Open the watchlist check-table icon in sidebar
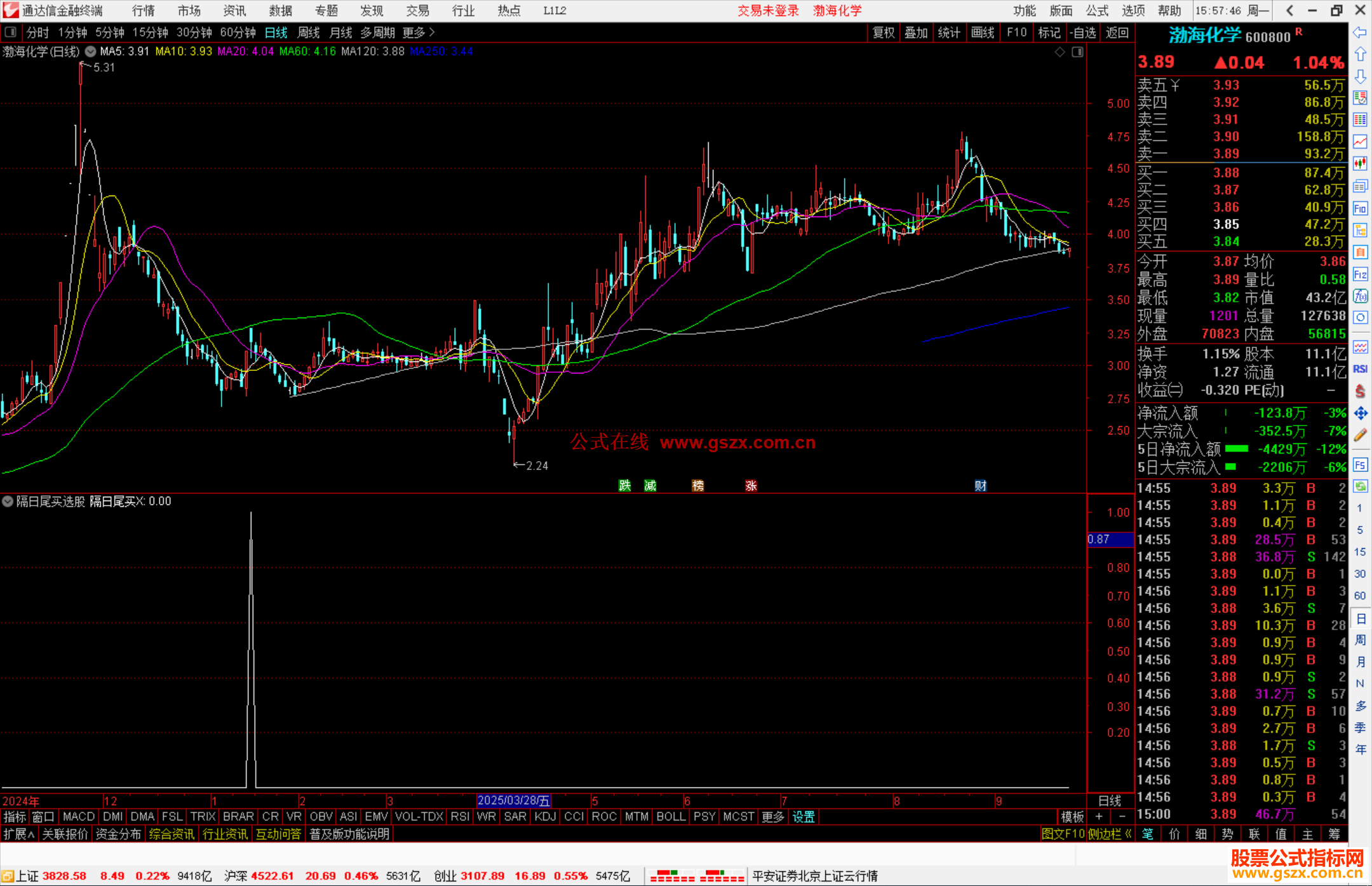1372x886 pixels. (x=1360, y=98)
